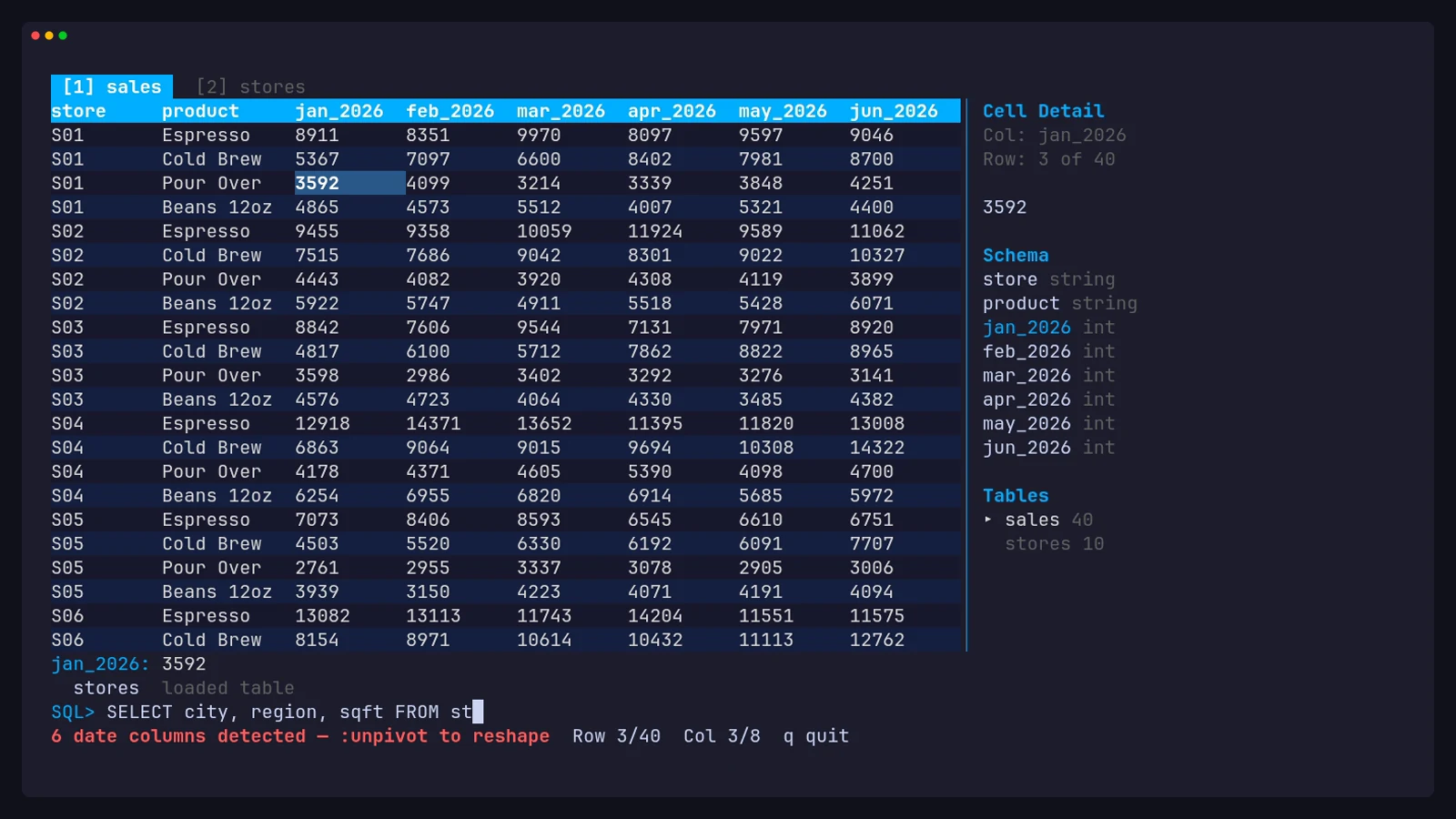Screen dimensions: 1456x819
Task: Click the Tables heading
Action: pyautogui.click(x=1016, y=495)
